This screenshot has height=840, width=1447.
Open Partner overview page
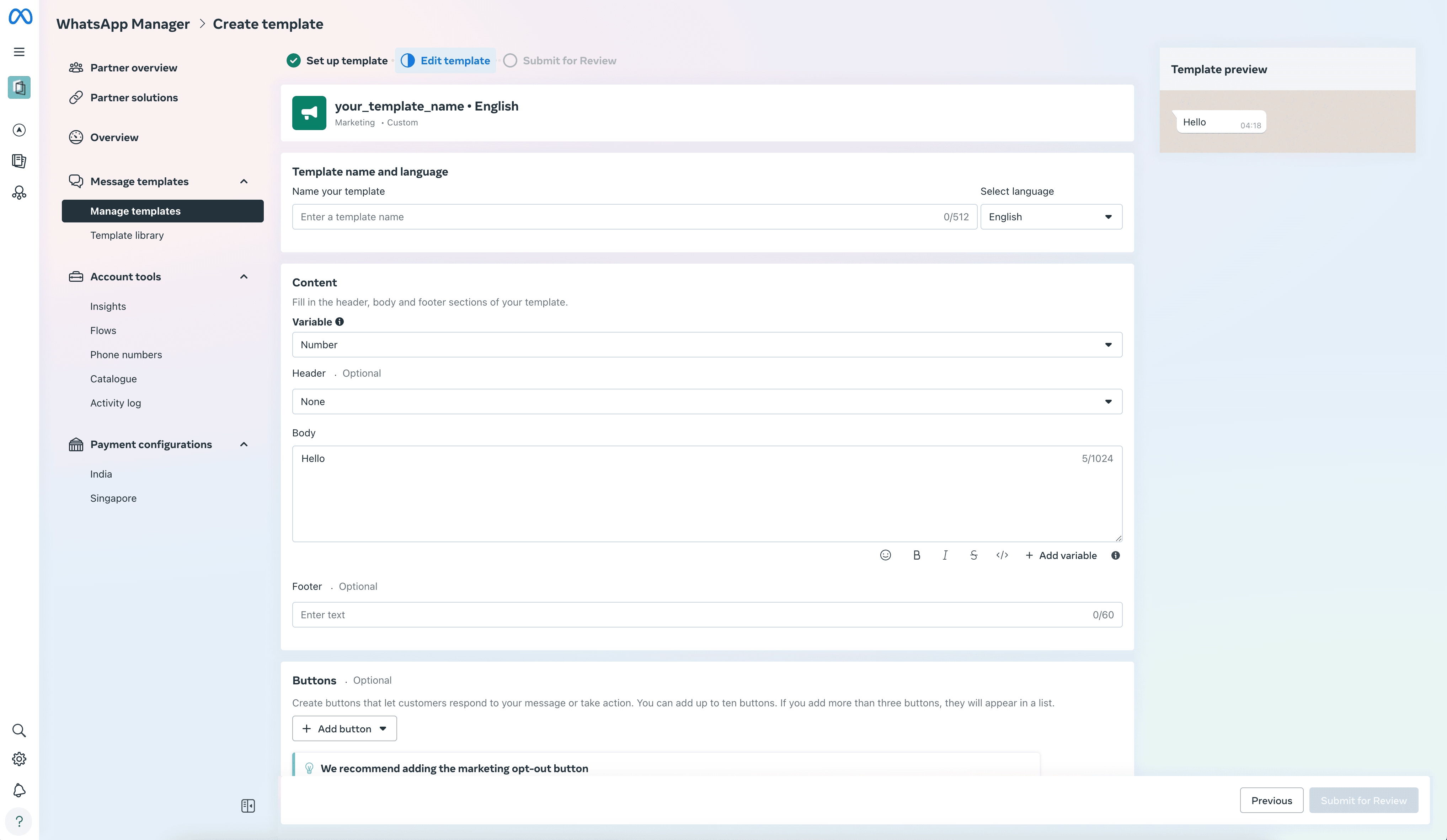pos(134,68)
